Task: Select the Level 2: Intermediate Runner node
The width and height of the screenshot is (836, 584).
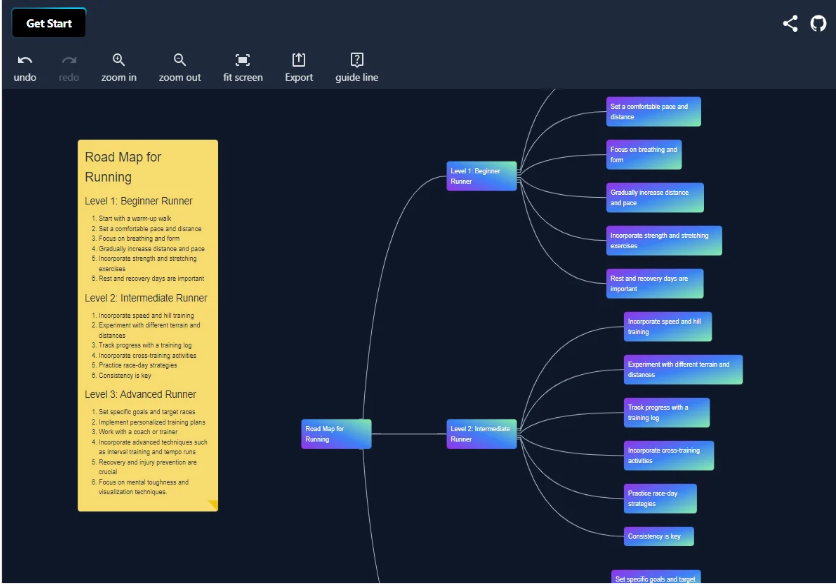Action: click(x=481, y=434)
